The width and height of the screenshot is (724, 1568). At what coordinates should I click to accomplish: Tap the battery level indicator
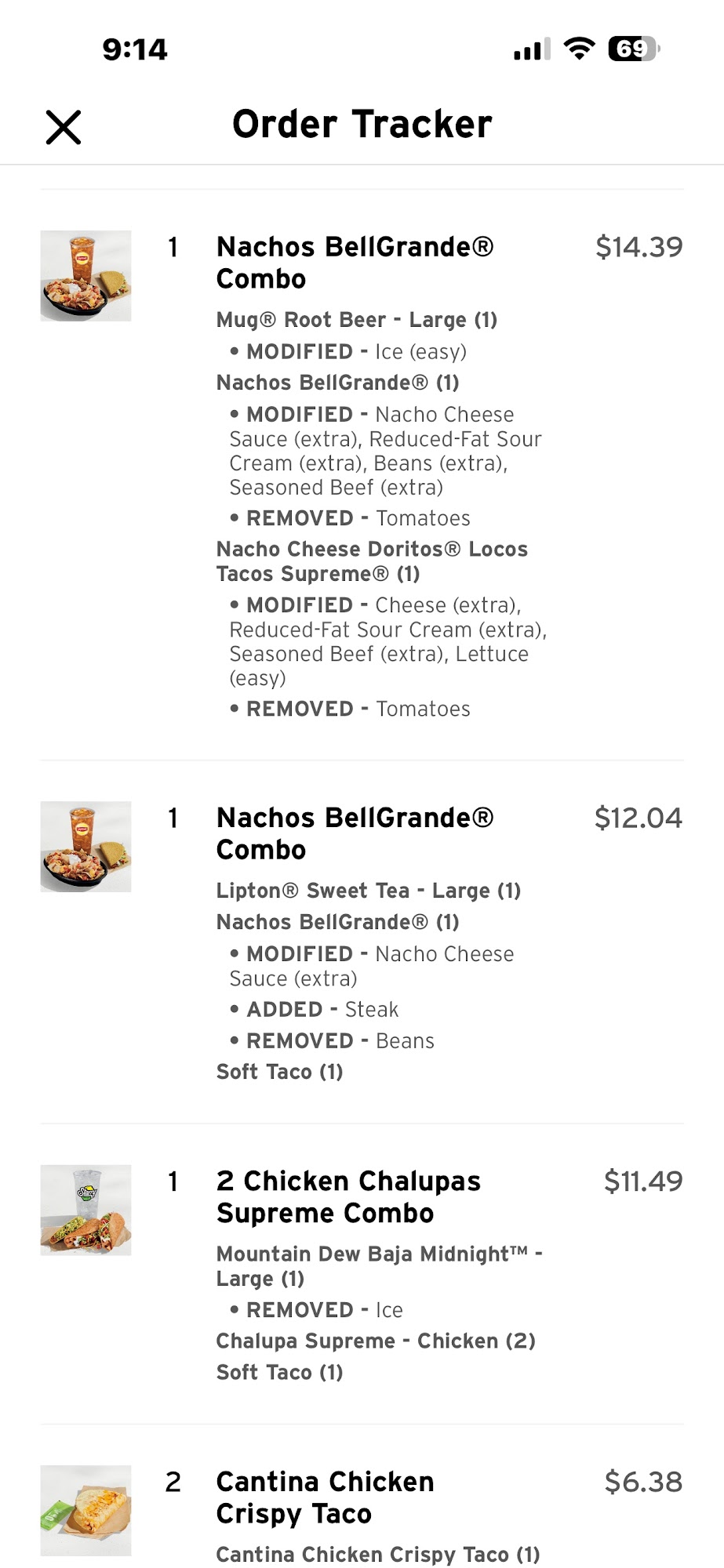(634, 49)
